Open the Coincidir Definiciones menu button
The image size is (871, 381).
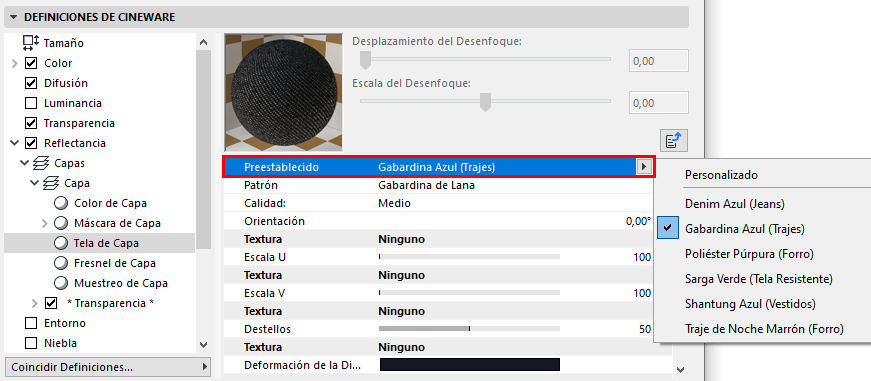pos(108,367)
